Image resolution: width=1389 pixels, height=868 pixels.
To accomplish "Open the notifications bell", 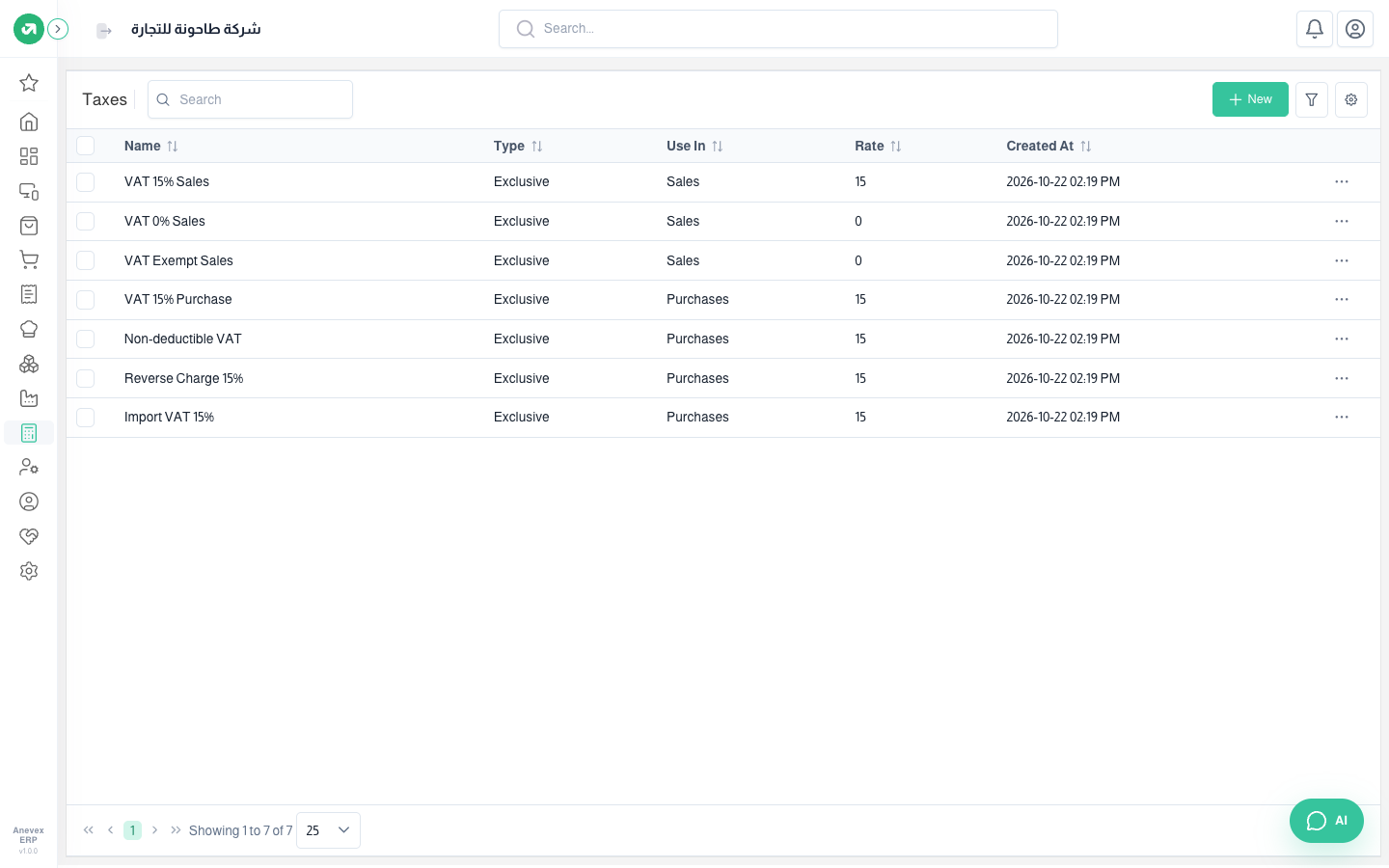I will (1315, 29).
